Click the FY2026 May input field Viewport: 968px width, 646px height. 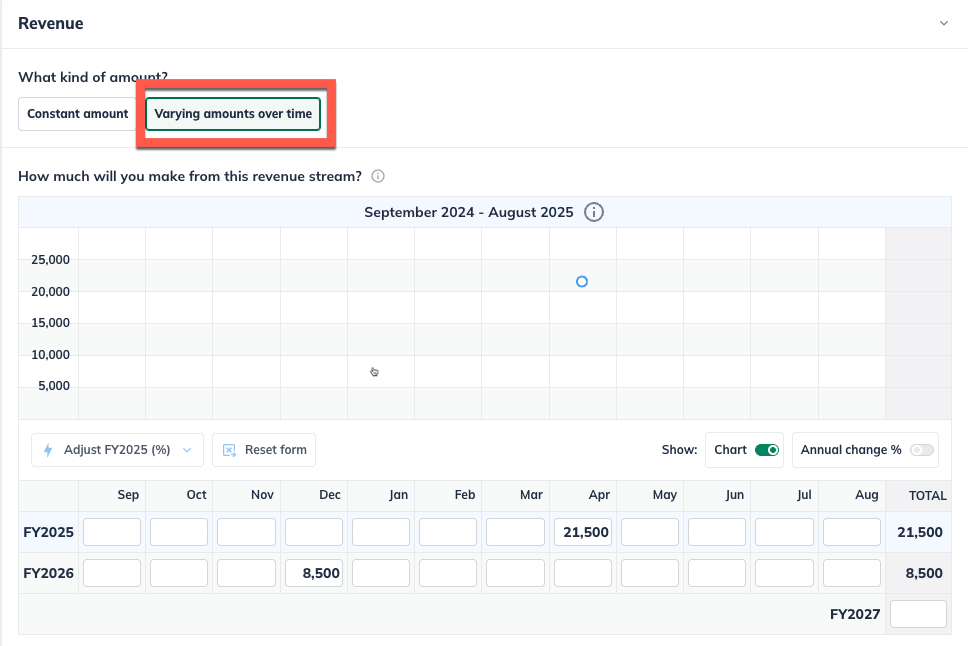coord(650,573)
